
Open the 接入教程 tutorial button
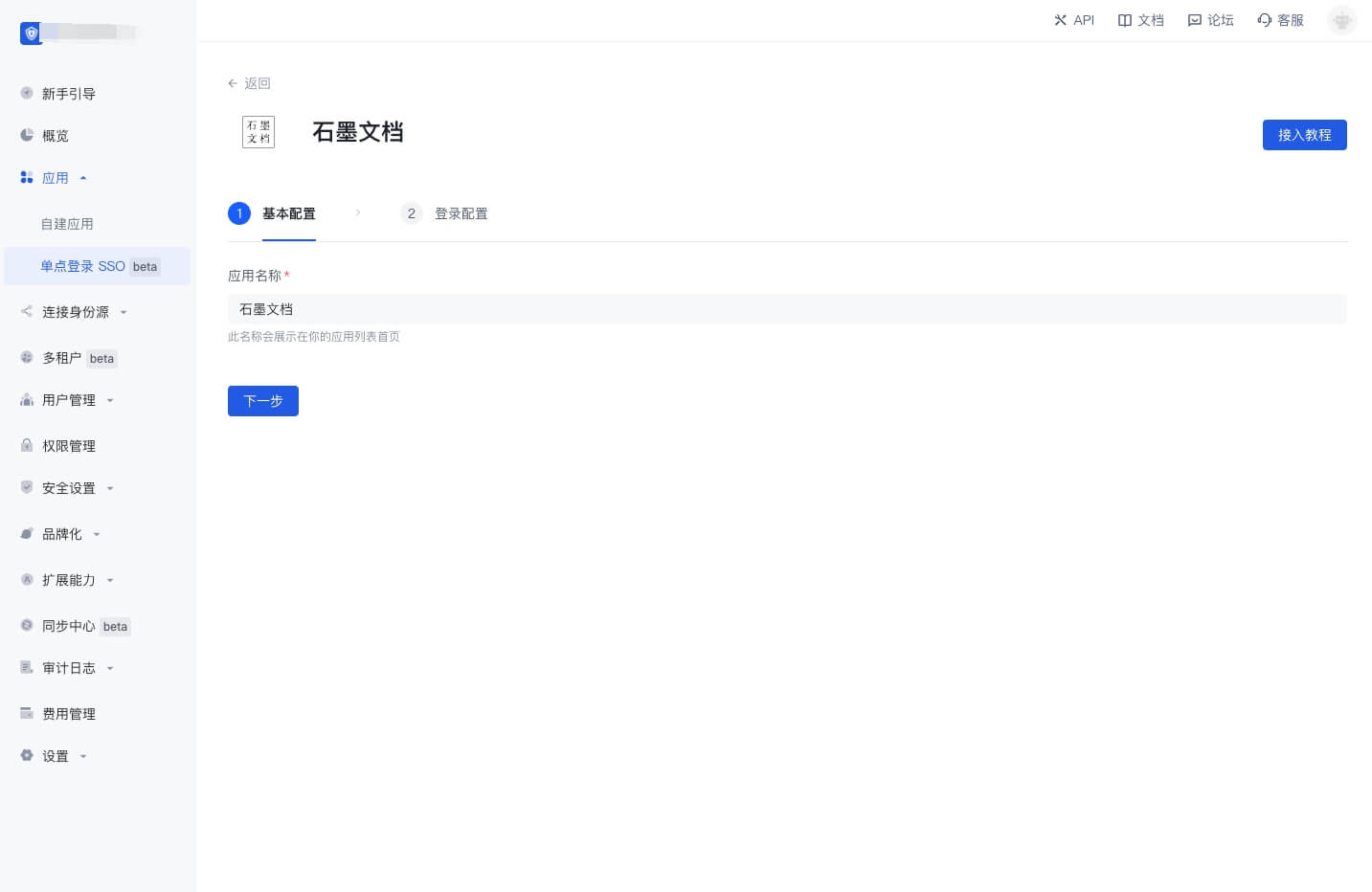pos(1304,135)
